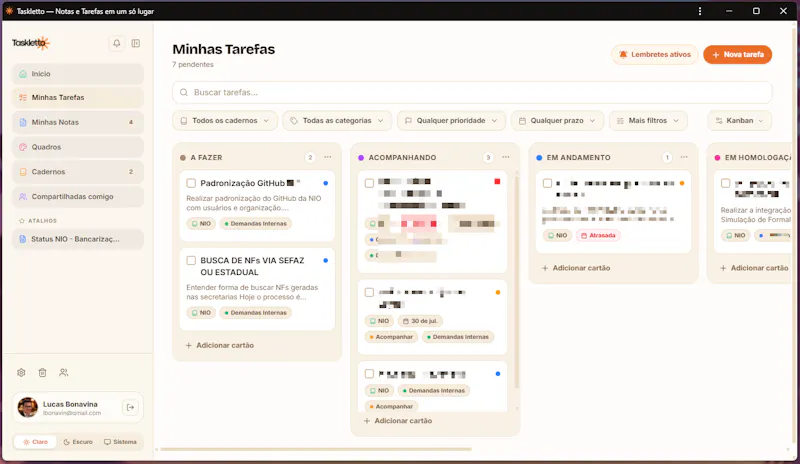Viewport: 800px width, 464px height.
Task: Click the Atrasada tag on the Em Andamento card
Action: click(x=598, y=235)
